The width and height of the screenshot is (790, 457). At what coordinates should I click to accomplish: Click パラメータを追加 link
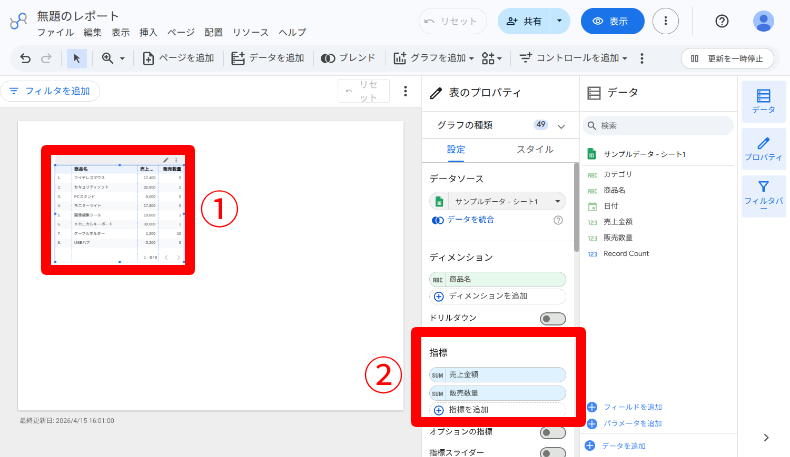click(x=625, y=424)
